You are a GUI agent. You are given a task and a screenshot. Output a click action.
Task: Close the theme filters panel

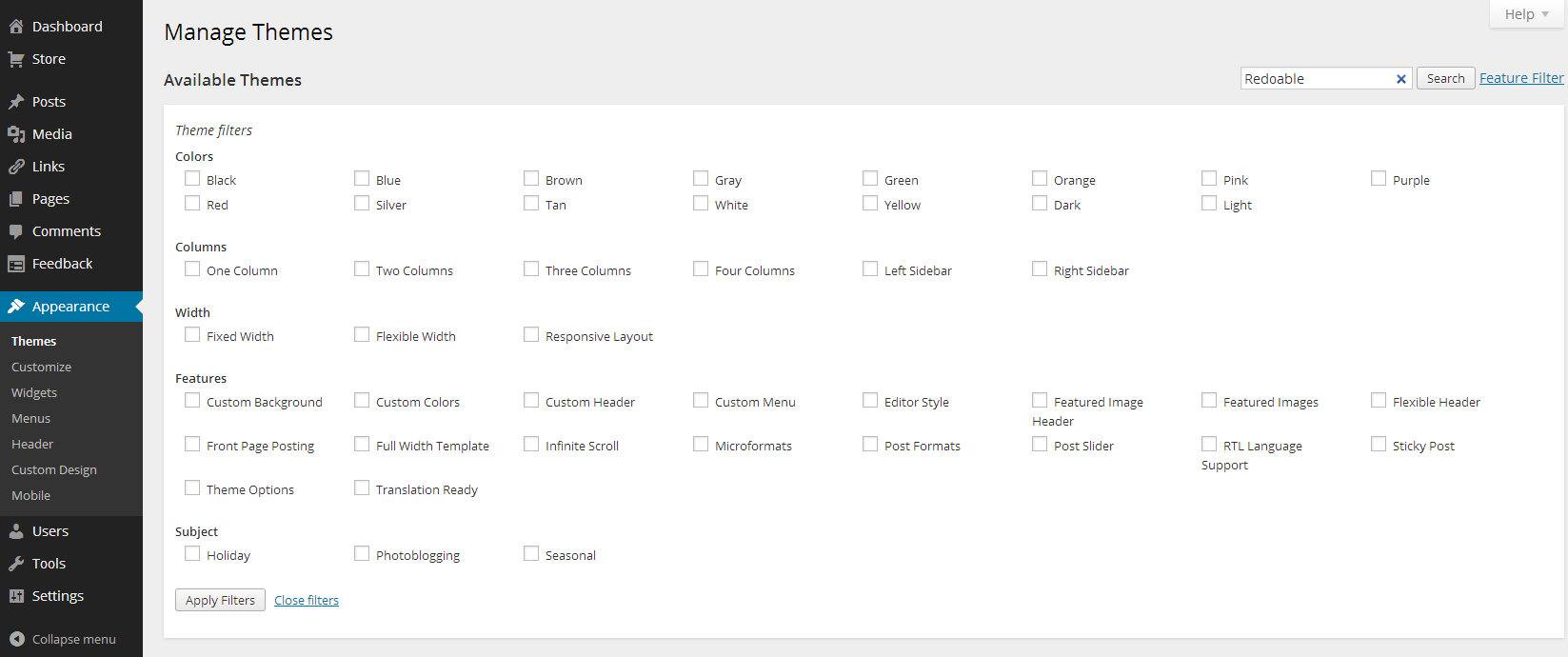coord(307,601)
